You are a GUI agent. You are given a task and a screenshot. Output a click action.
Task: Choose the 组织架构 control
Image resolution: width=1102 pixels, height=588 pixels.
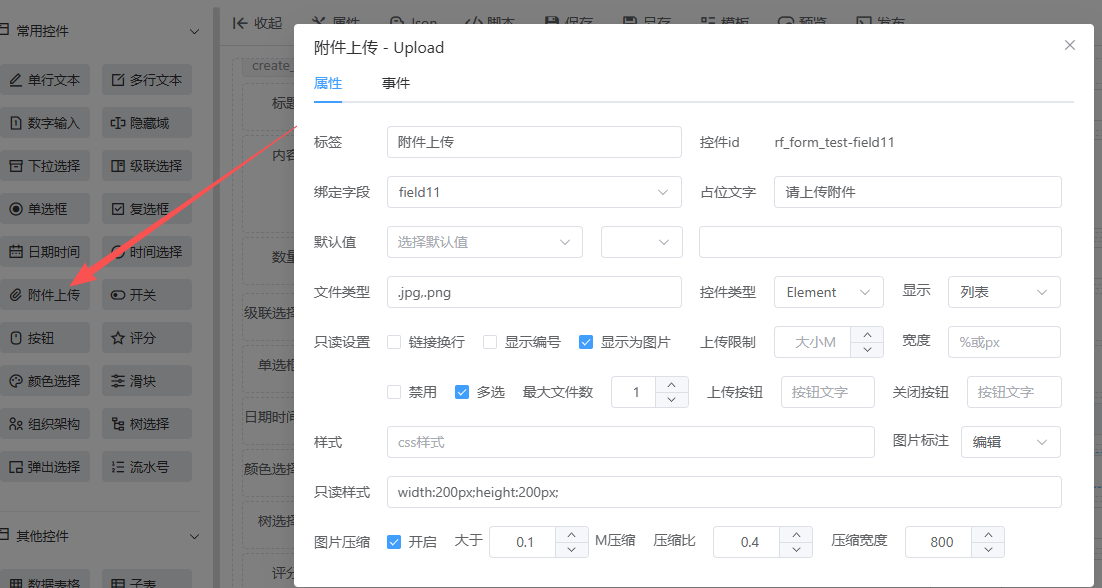pyautogui.click(x=45, y=424)
